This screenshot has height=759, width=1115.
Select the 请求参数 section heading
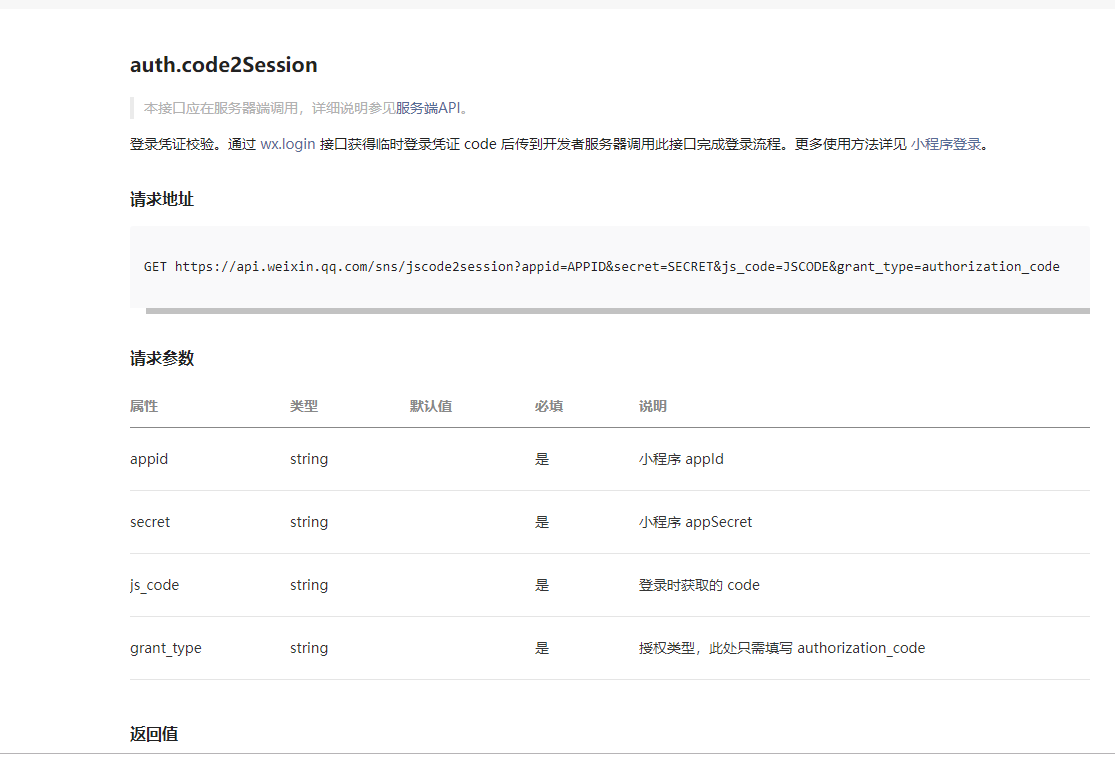[161, 358]
